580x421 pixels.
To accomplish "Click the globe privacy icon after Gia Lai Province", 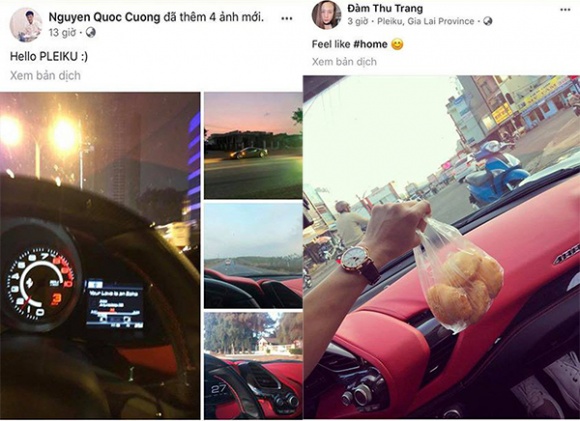I will coord(488,21).
